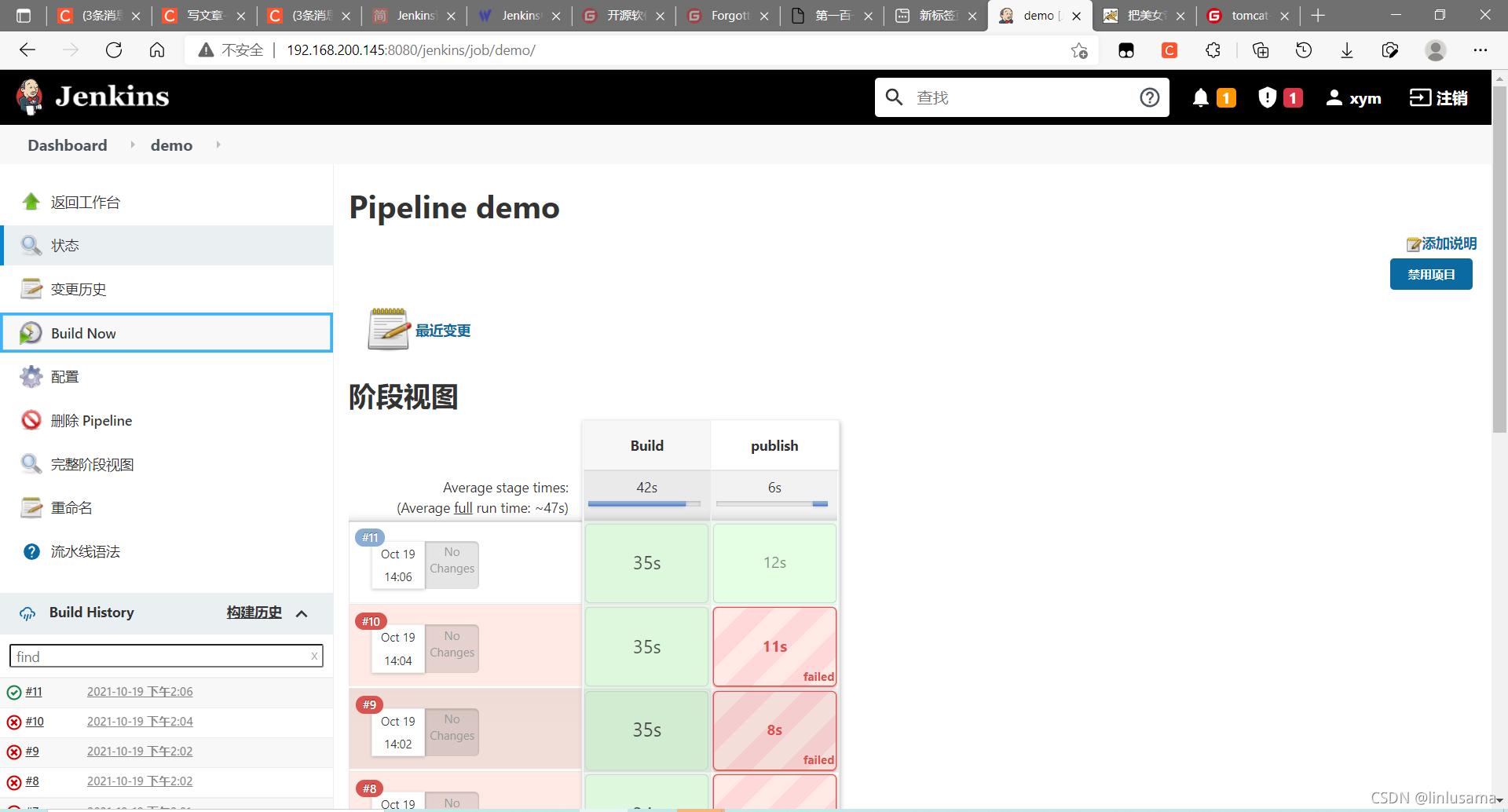Open the 2021-10-19 下午2:06 timestamp link
The height and width of the screenshot is (812, 1508).
click(x=140, y=692)
